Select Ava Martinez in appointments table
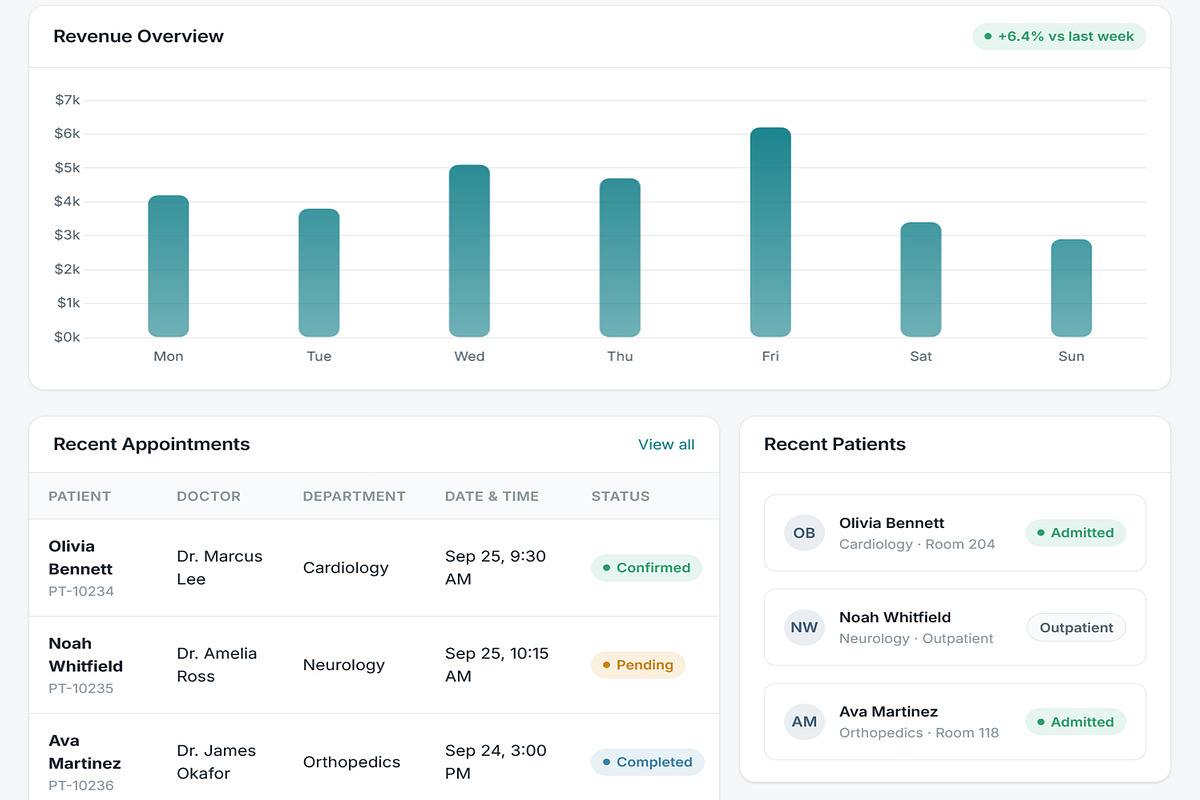 85,752
